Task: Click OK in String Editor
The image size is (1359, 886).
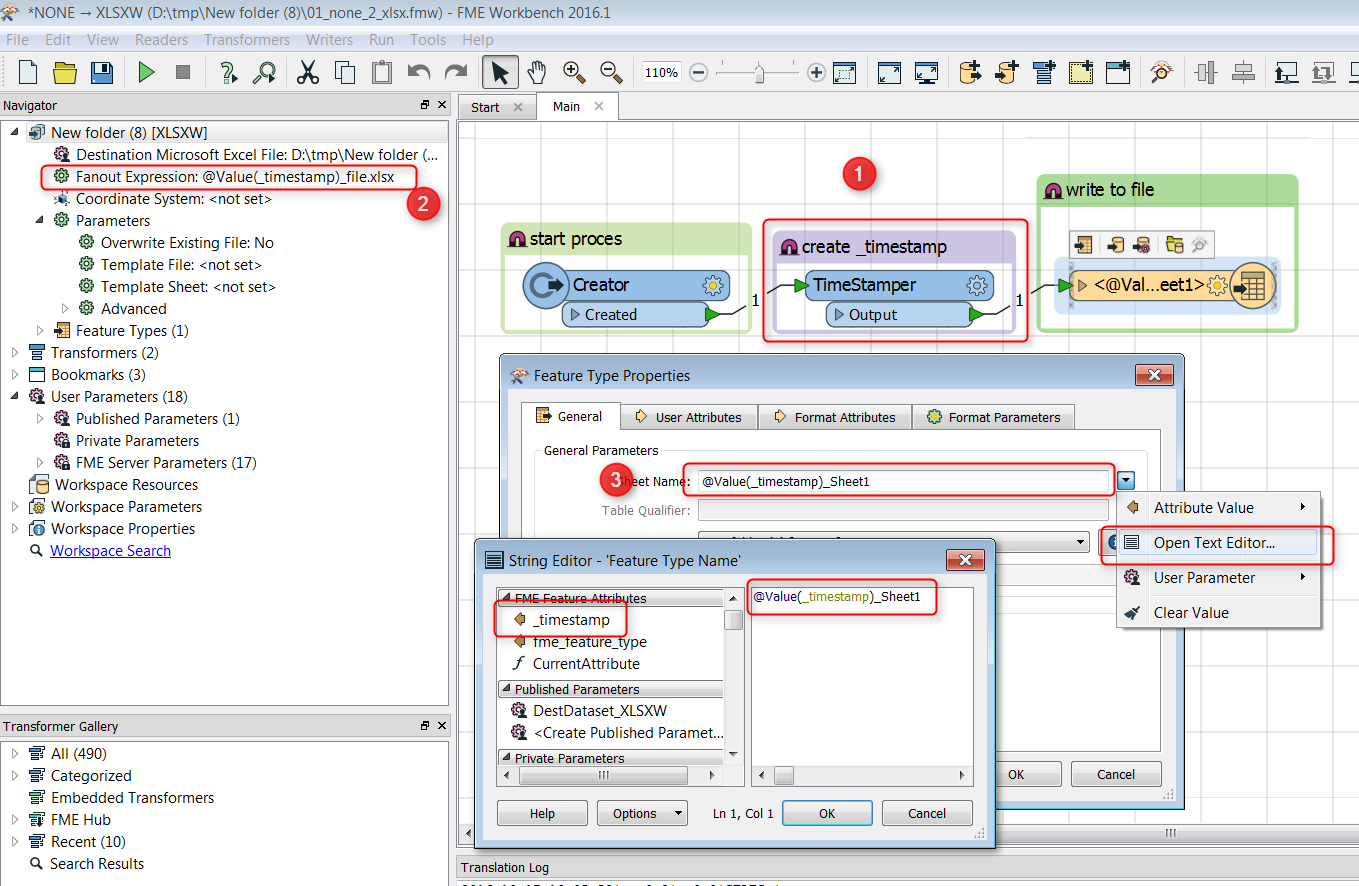Action: point(827,813)
